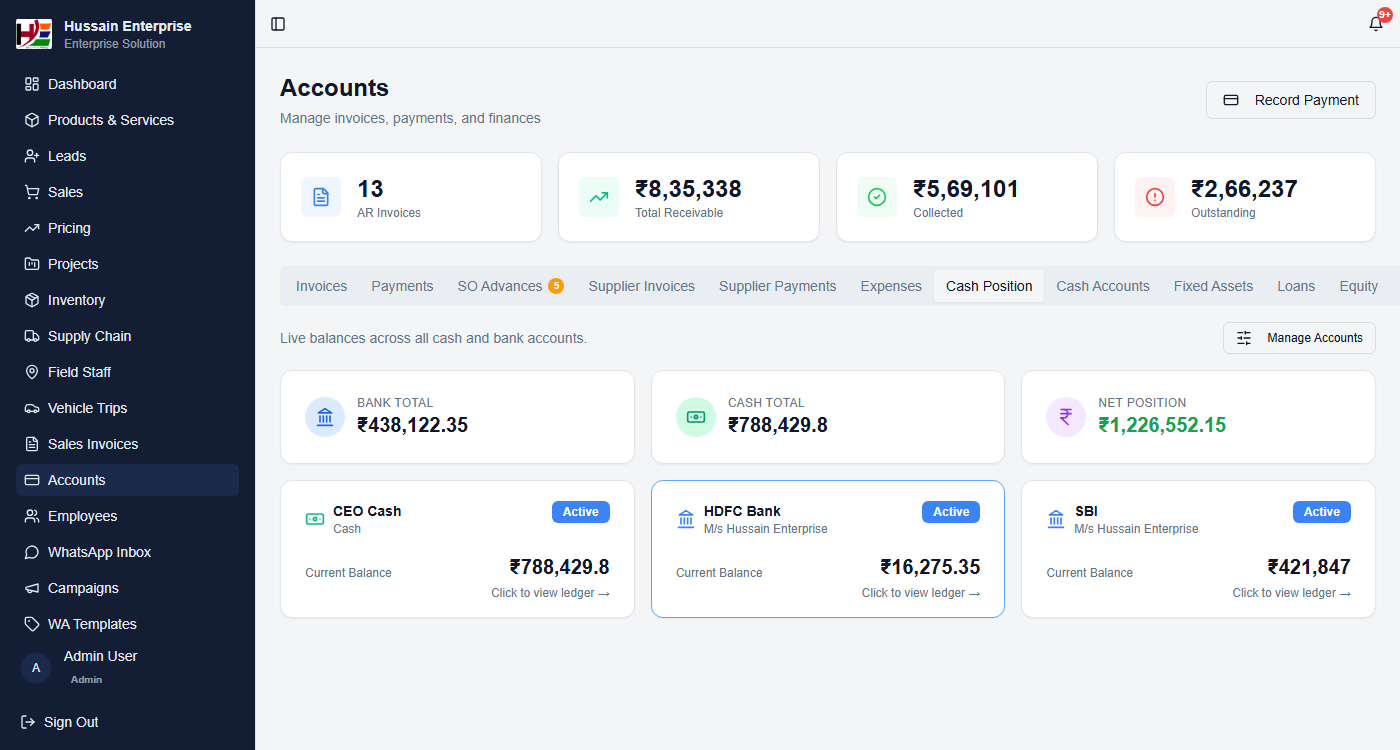Open the Cash Accounts tab
Viewport: 1400px width, 750px height.
coord(1103,286)
